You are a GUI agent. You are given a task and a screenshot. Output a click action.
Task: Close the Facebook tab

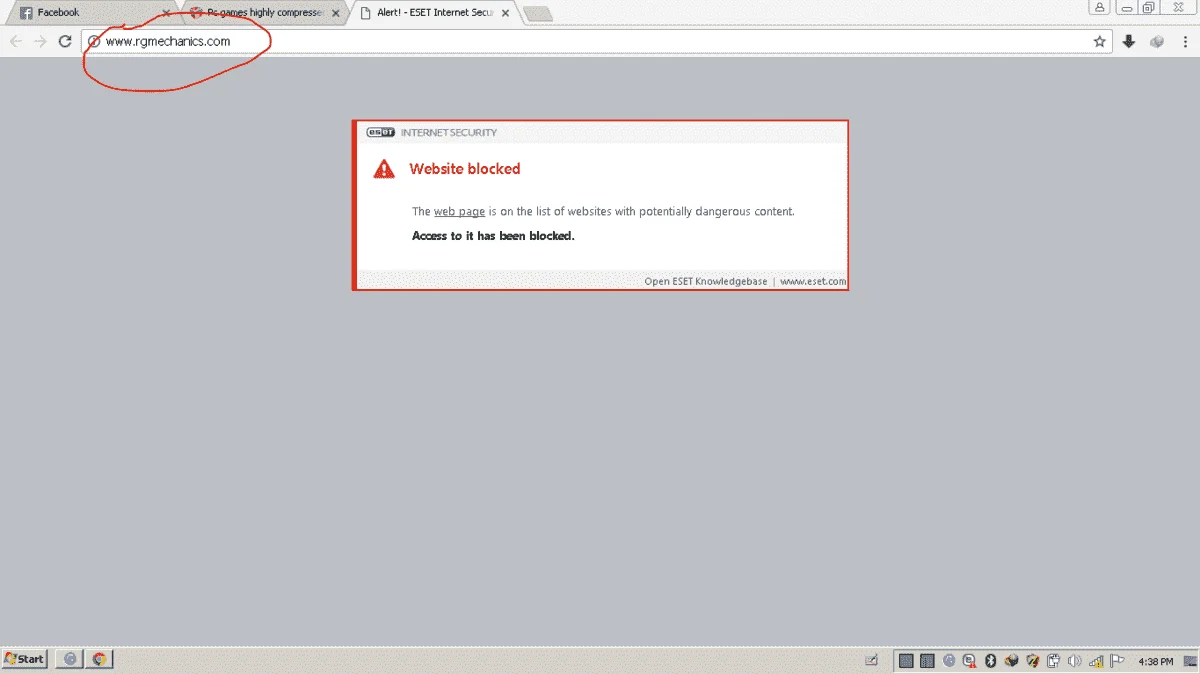(166, 13)
